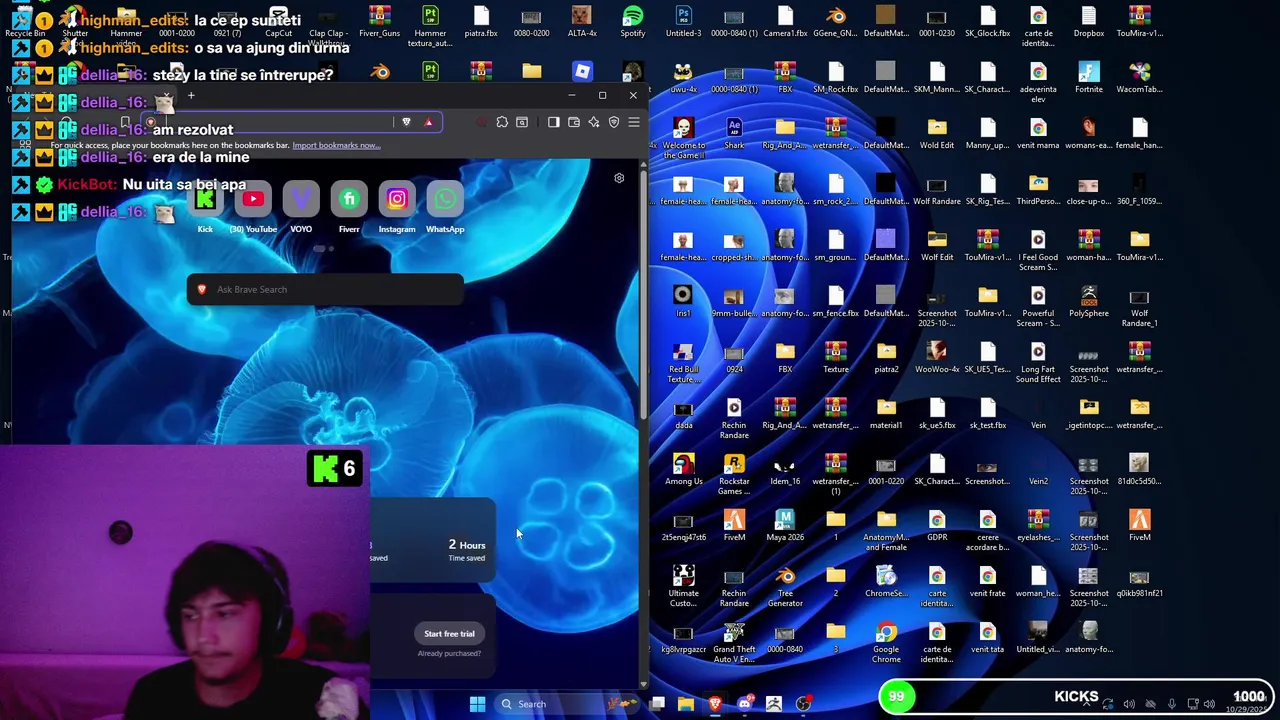Open Brave Rewards triangle icon
Viewport: 1280px width, 720px height.
point(428,122)
